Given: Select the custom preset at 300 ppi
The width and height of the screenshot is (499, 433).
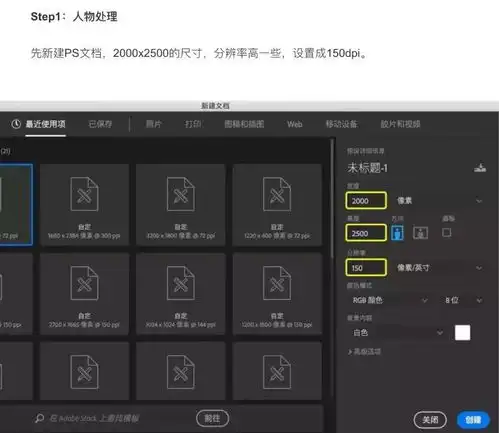Looking at the screenshot, I should [84, 205].
